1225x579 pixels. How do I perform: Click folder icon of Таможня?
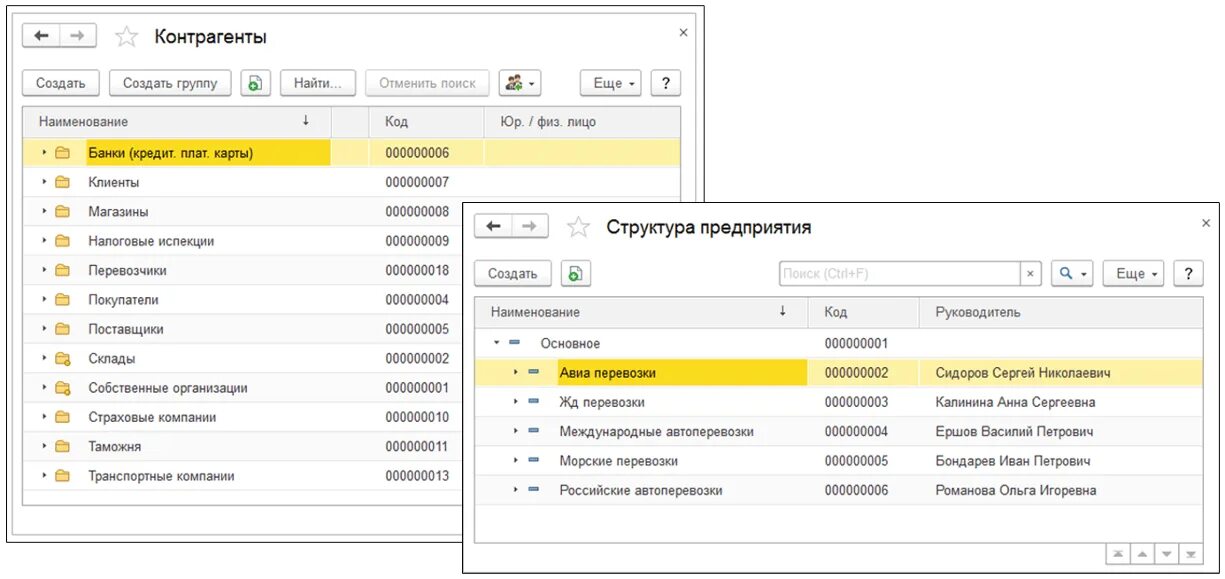coord(63,446)
